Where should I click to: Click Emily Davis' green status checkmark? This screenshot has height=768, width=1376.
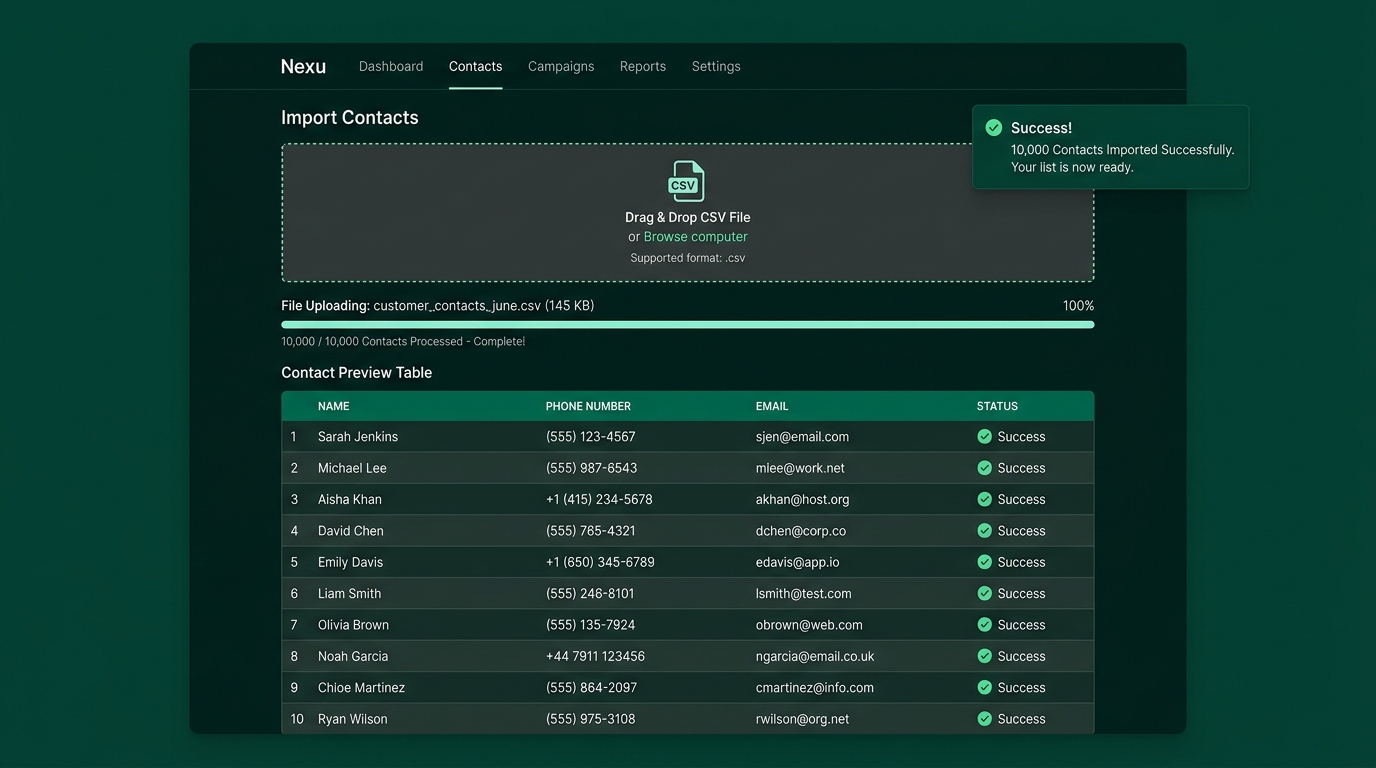(984, 562)
